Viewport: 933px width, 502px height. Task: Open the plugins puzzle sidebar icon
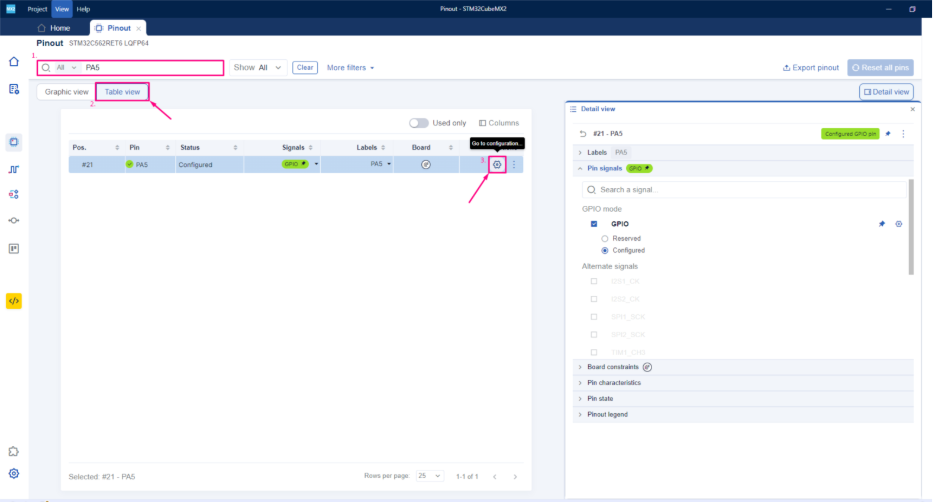tap(14, 451)
